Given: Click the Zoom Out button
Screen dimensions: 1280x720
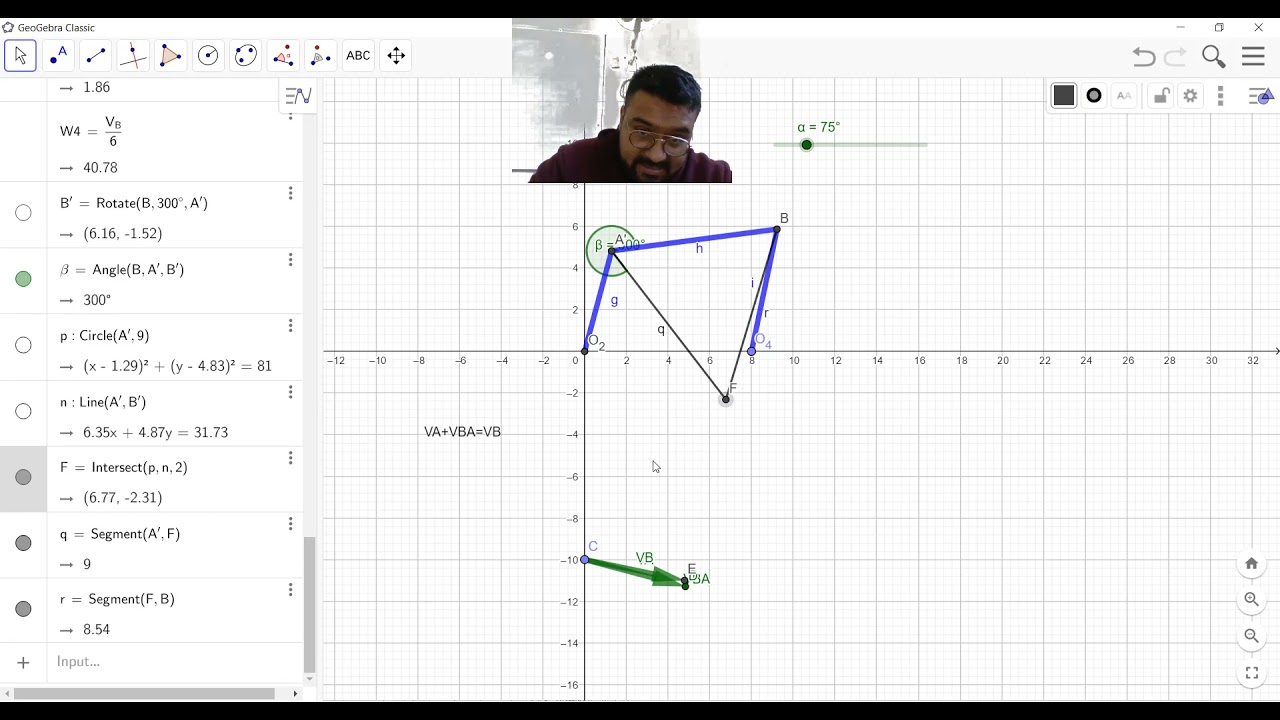Looking at the screenshot, I should pyautogui.click(x=1251, y=636).
